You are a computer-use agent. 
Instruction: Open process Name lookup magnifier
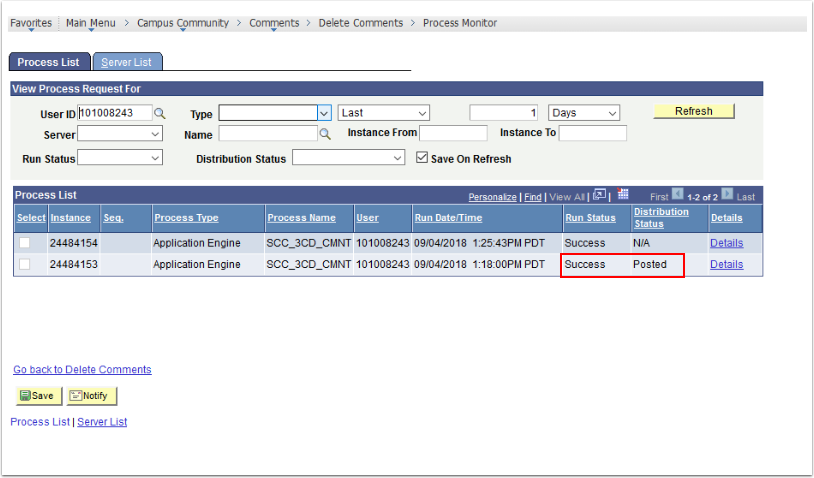coord(325,134)
